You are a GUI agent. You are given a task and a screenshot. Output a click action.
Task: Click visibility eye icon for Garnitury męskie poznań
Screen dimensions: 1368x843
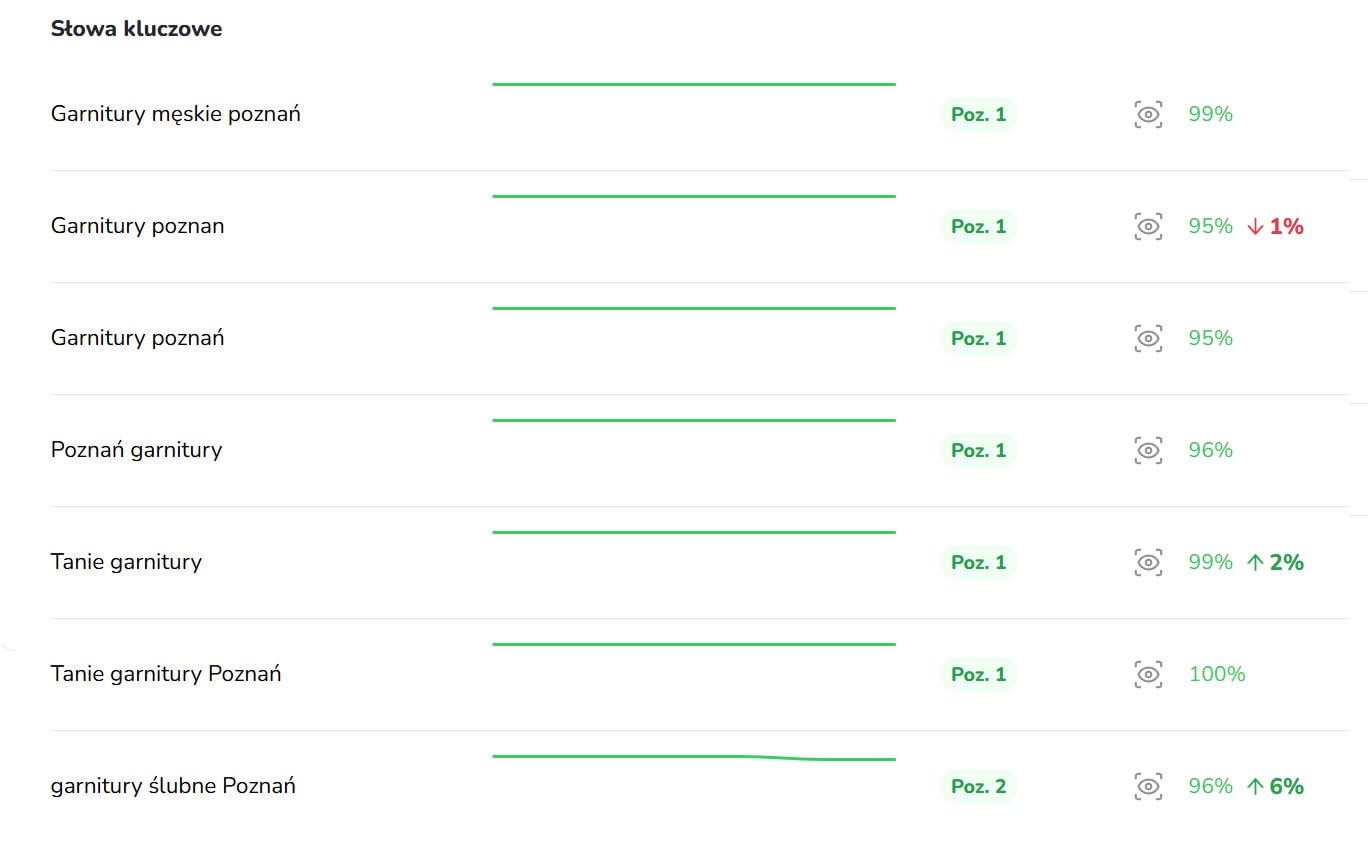point(1148,115)
